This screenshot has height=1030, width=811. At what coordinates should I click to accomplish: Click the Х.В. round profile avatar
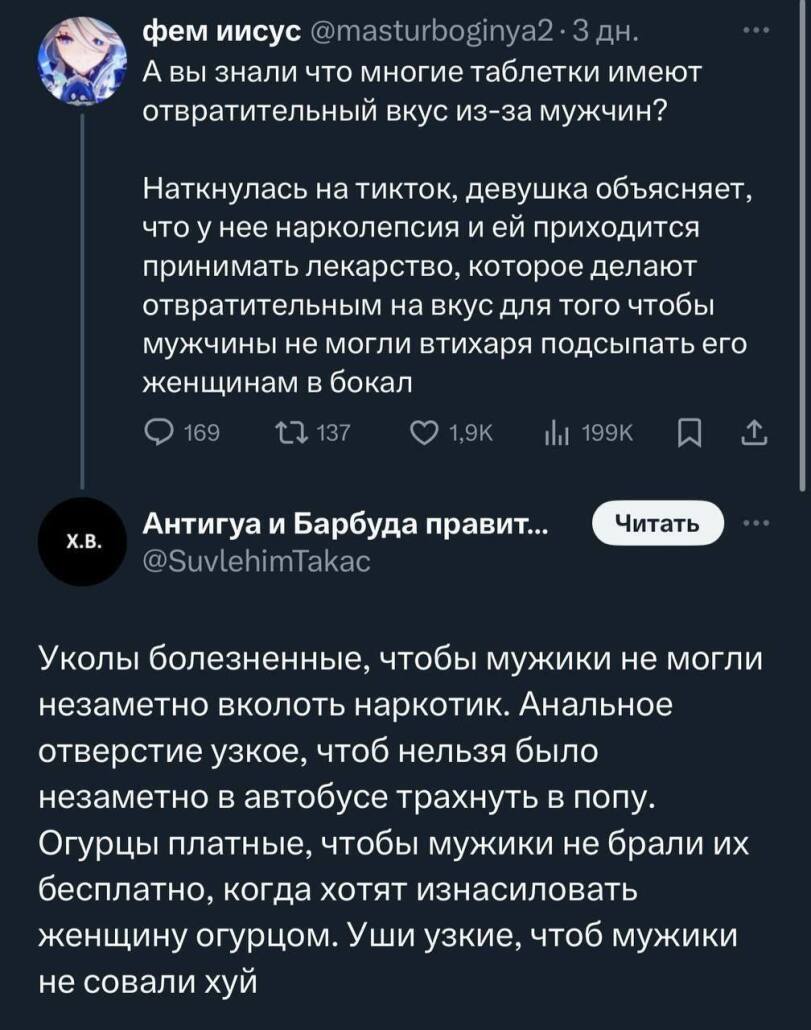coord(82,543)
